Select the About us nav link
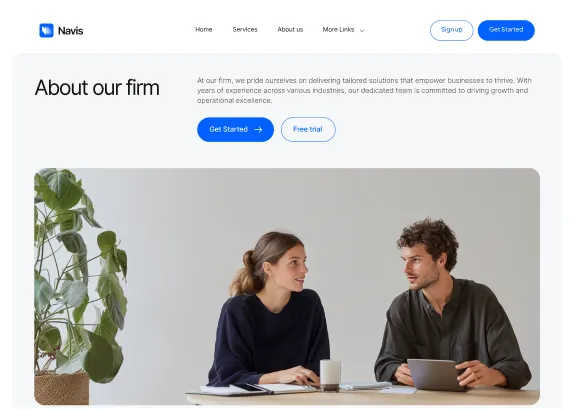576x410 pixels. (290, 30)
